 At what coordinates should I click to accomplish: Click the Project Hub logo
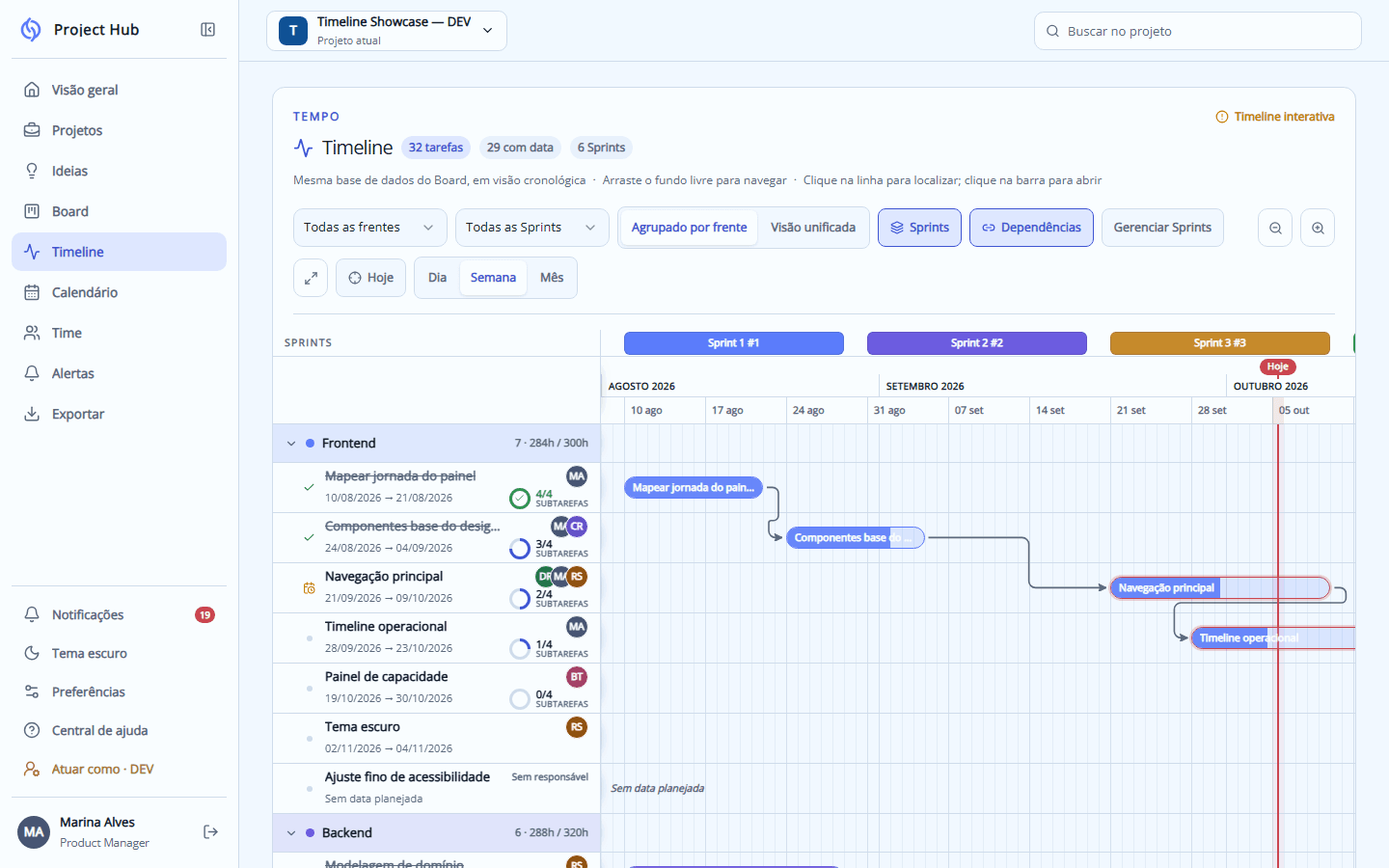point(31,30)
